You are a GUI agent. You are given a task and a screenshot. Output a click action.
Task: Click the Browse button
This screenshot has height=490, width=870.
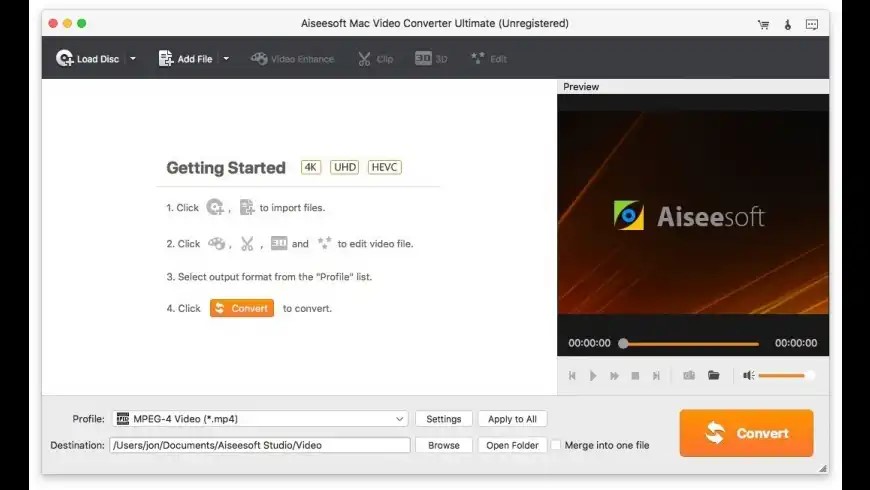click(x=443, y=445)
